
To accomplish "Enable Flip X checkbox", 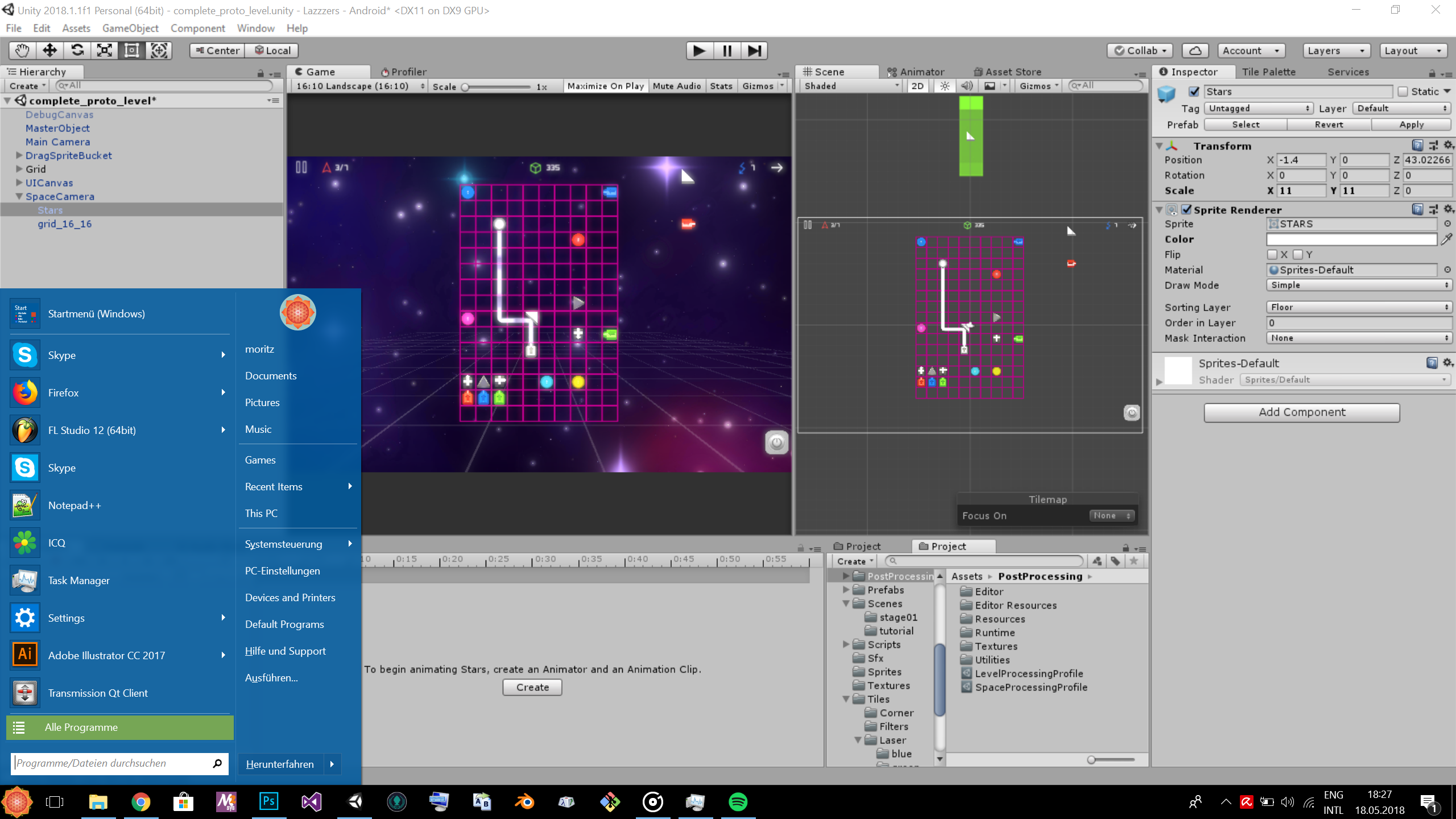I will (1272, 254).
